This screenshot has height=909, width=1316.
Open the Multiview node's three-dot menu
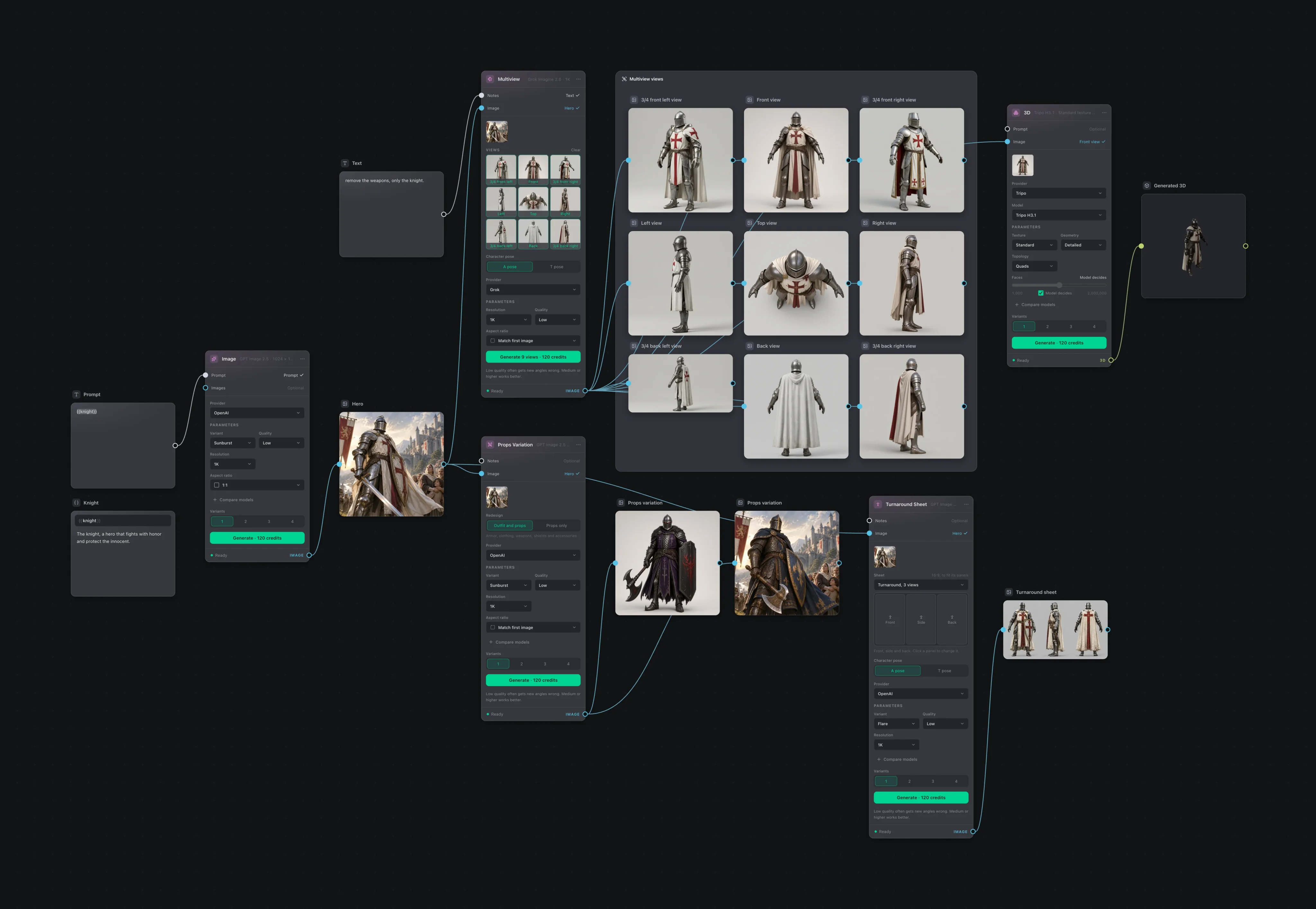pyautogui.click(x=579, y=79)
